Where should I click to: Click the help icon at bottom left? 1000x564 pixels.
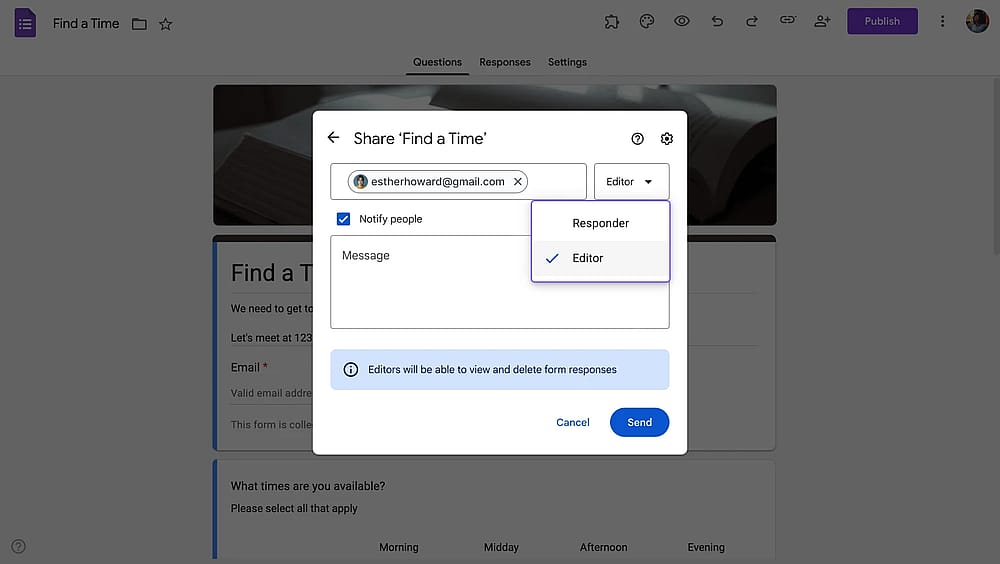click(x=18, y=546)
